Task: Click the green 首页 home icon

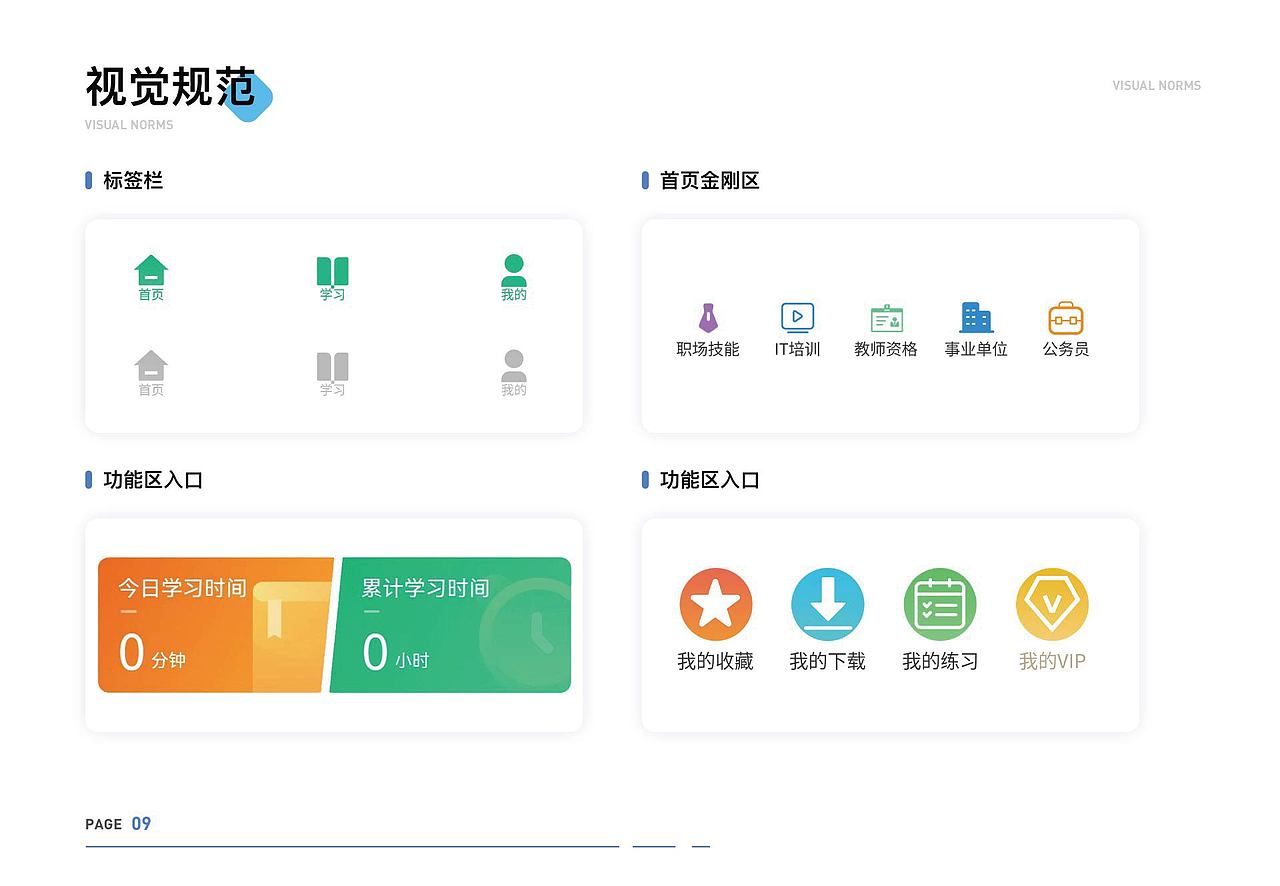Action: 151,270
